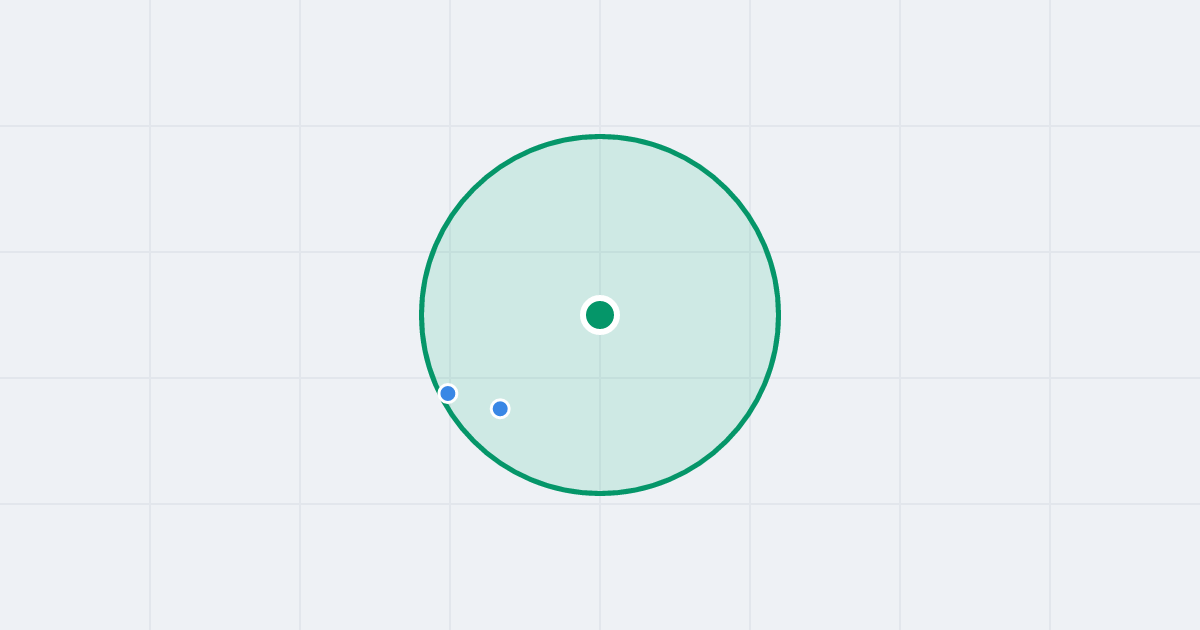Click the white ring around the center marker
The image size is (1200, 630).
[x=600, y=298]
